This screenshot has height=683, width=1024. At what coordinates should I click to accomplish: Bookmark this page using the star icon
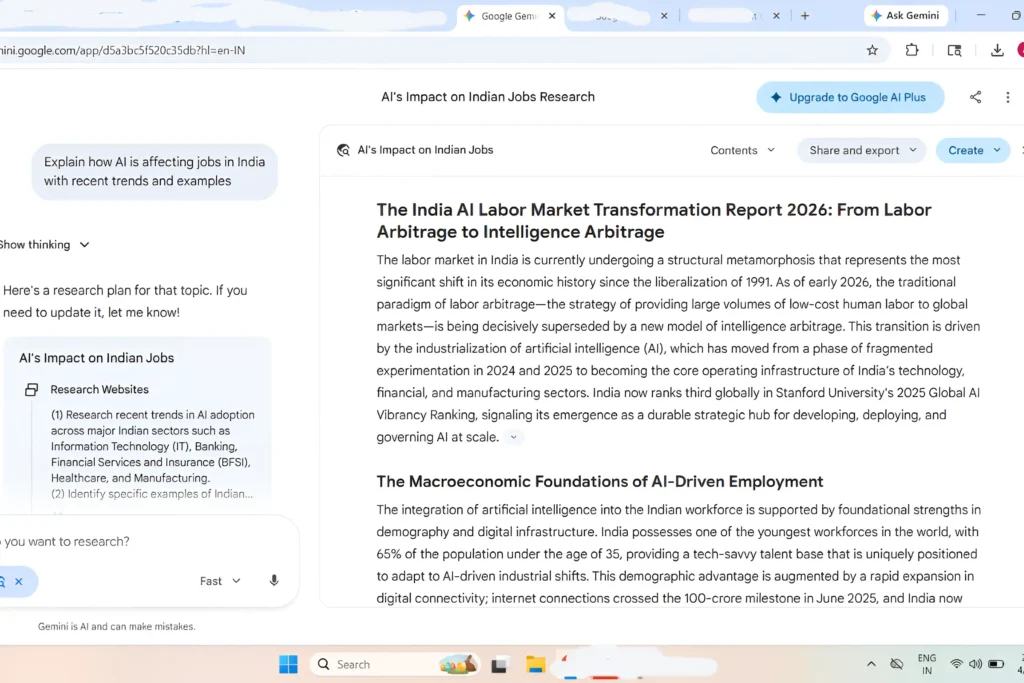871,49
